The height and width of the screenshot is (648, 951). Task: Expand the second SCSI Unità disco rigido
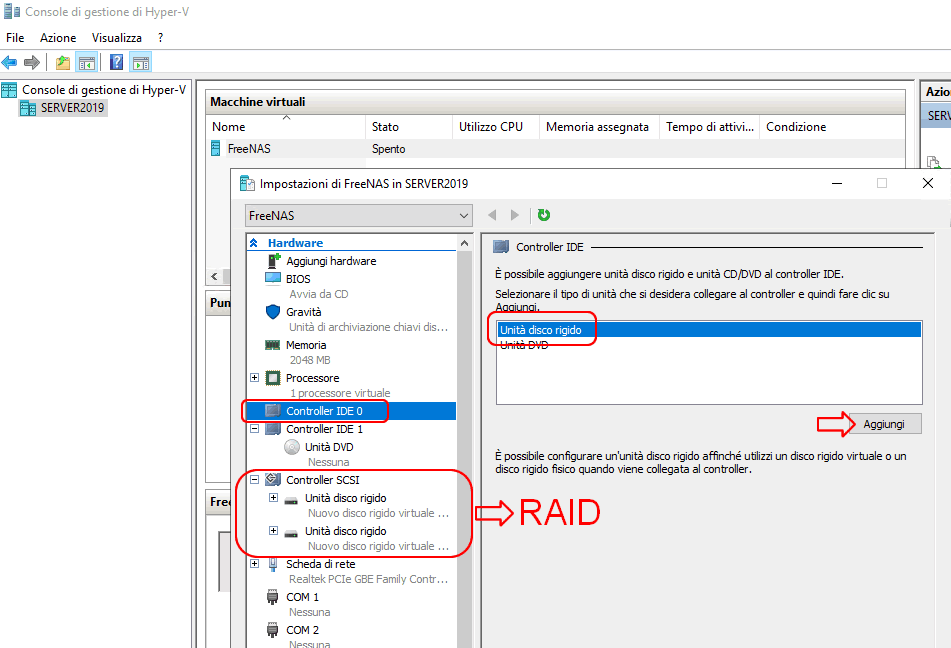[x=274, y=530]
